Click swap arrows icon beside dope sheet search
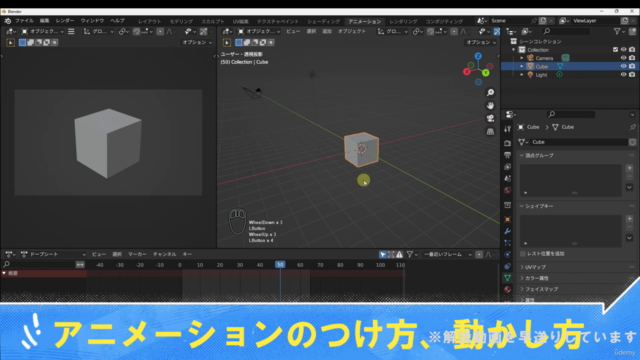The height and width of the screenshot is (360, 640). pyautogui.click(x=80, y=264)
